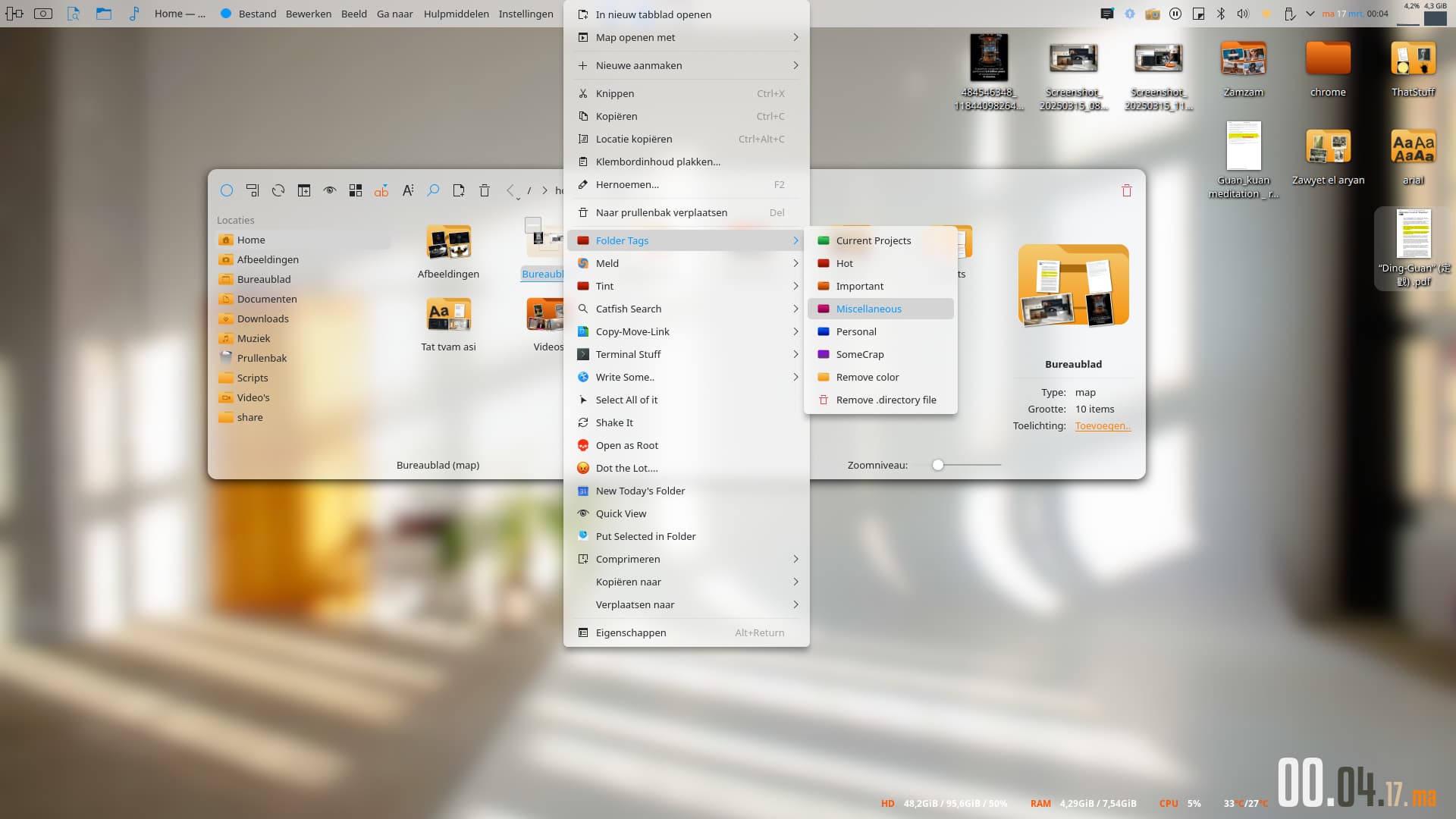Click Hernoemen... in the context menu
1456x819 pixels.
pyautogui.click(x=686, y=184)
